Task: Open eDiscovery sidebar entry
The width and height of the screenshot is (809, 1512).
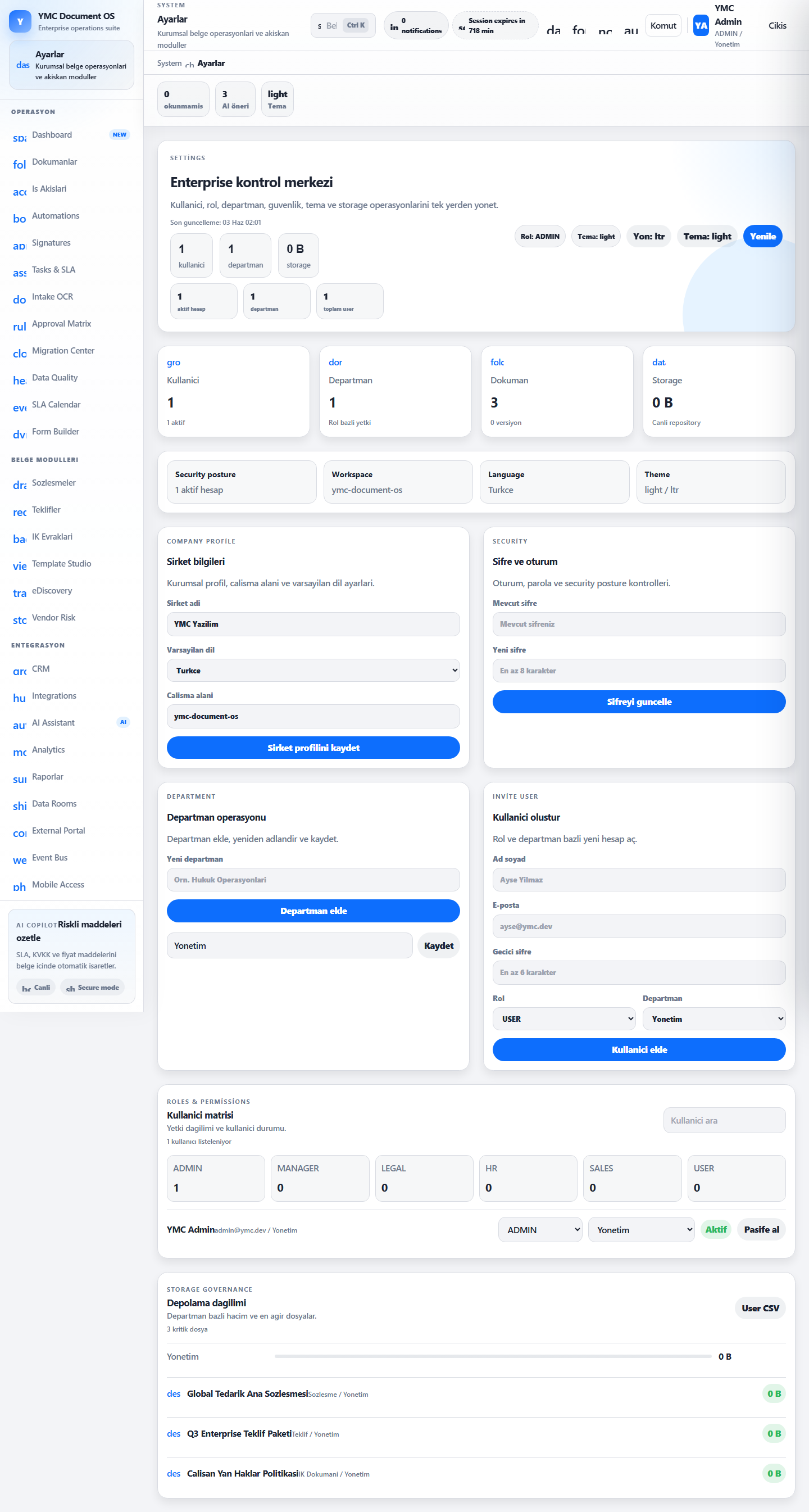Action: 71,591
